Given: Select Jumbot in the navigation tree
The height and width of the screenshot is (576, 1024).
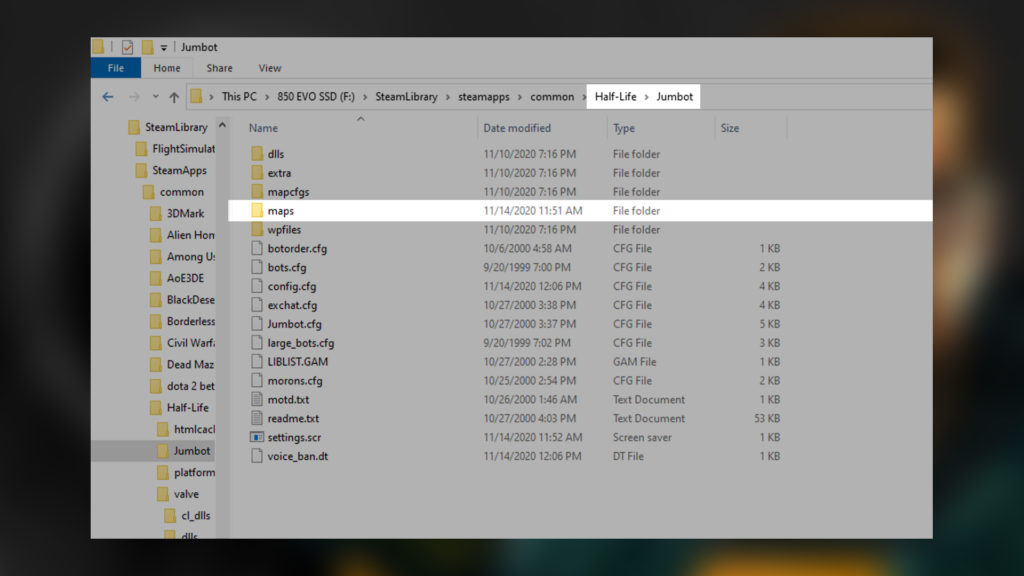Looking at the screenshot, I should (x=192, y=451).
